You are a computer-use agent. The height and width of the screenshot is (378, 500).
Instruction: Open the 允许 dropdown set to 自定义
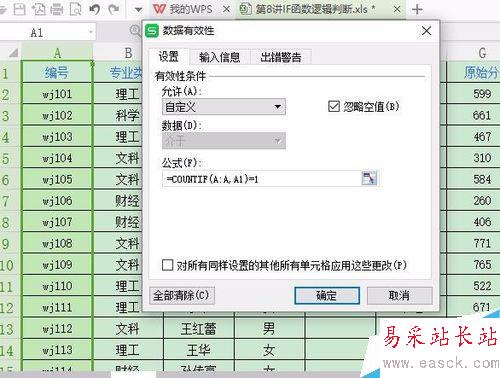pos(224,107)
